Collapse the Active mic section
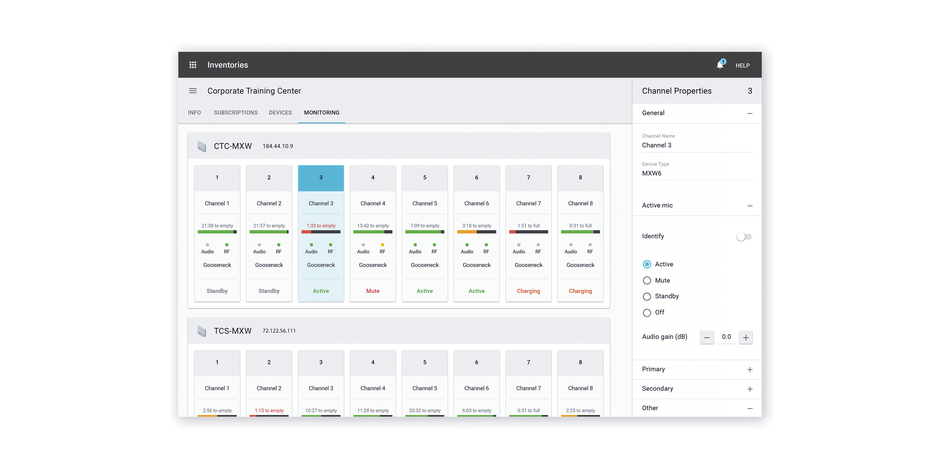 [x=750, y=206]
